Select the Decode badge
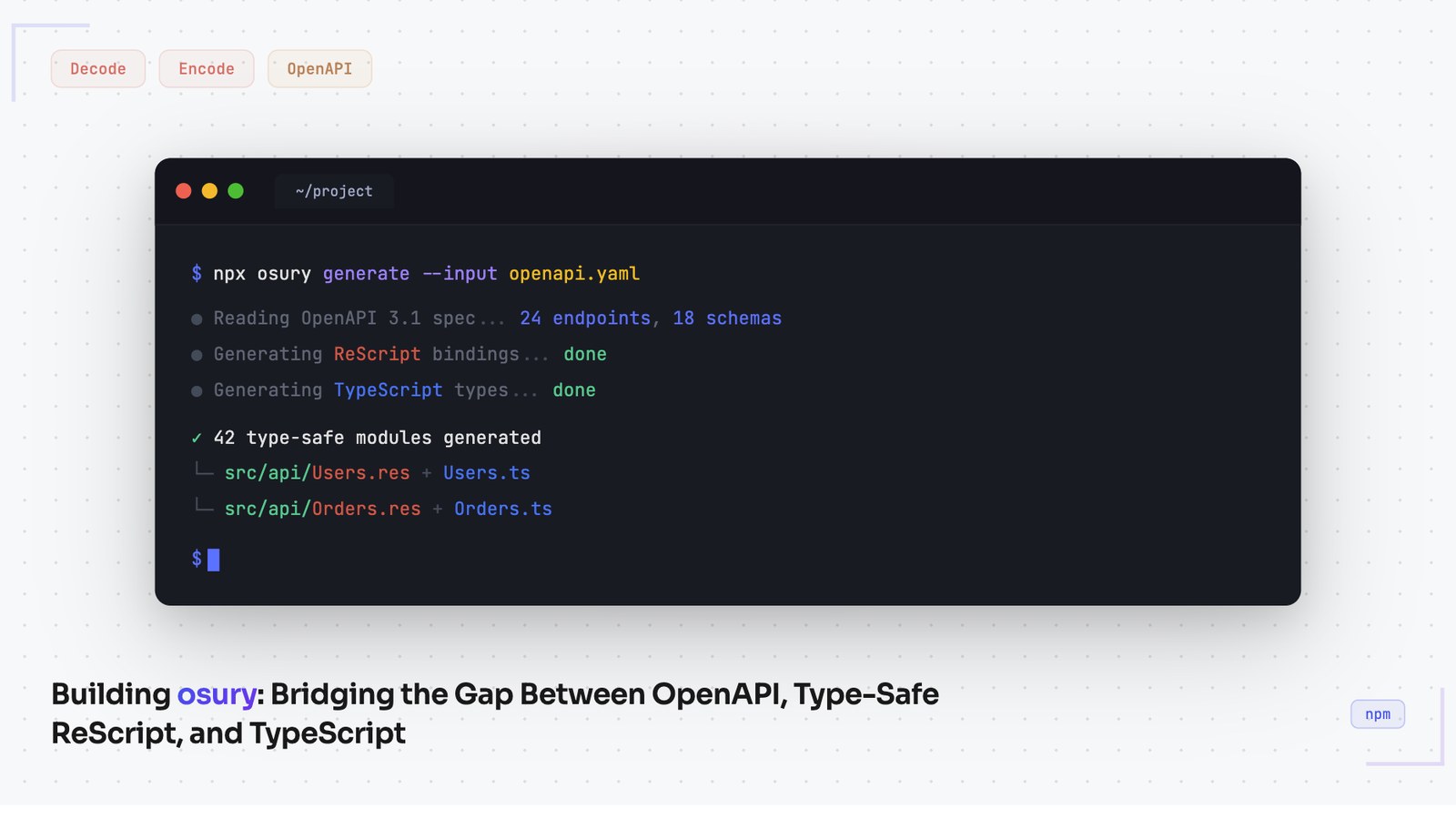 97,68
